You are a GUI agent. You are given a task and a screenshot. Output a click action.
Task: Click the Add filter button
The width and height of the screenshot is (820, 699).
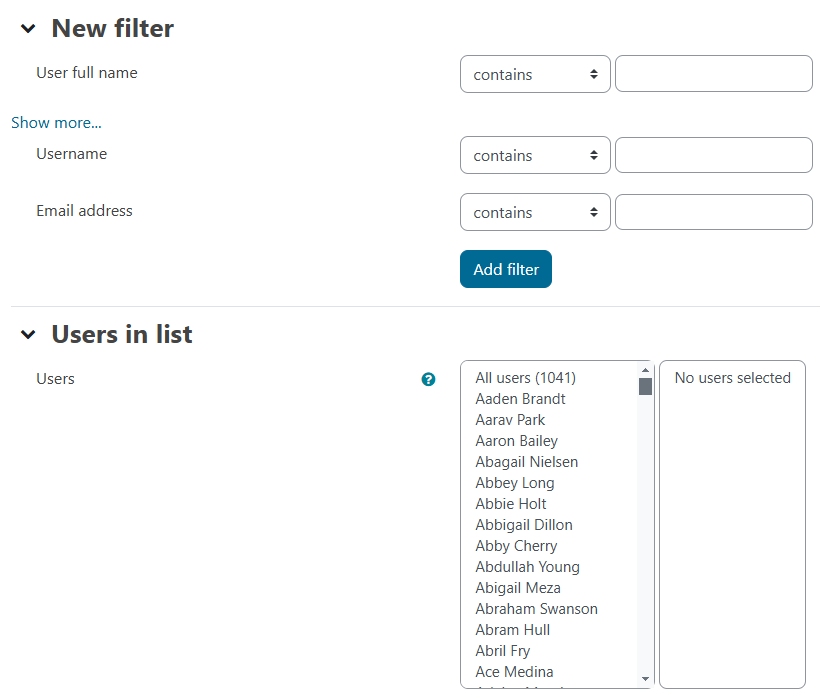(x=506, y=269)
